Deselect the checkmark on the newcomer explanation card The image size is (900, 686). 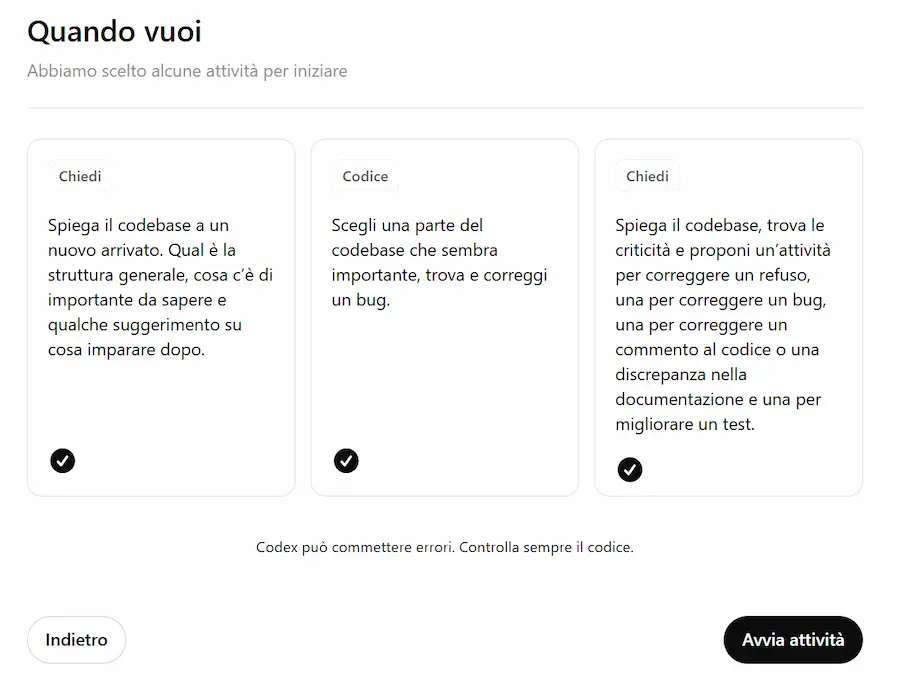63,461
